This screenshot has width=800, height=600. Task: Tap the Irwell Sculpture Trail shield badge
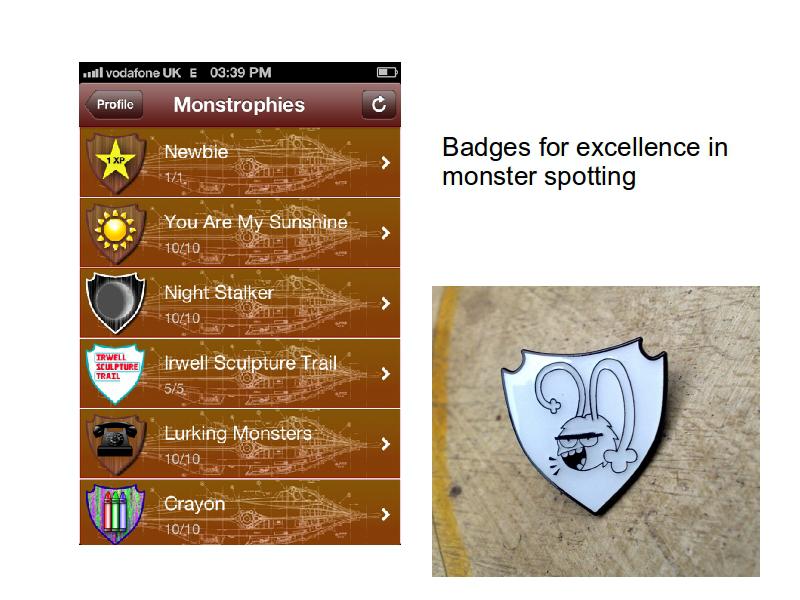[116, 374]
